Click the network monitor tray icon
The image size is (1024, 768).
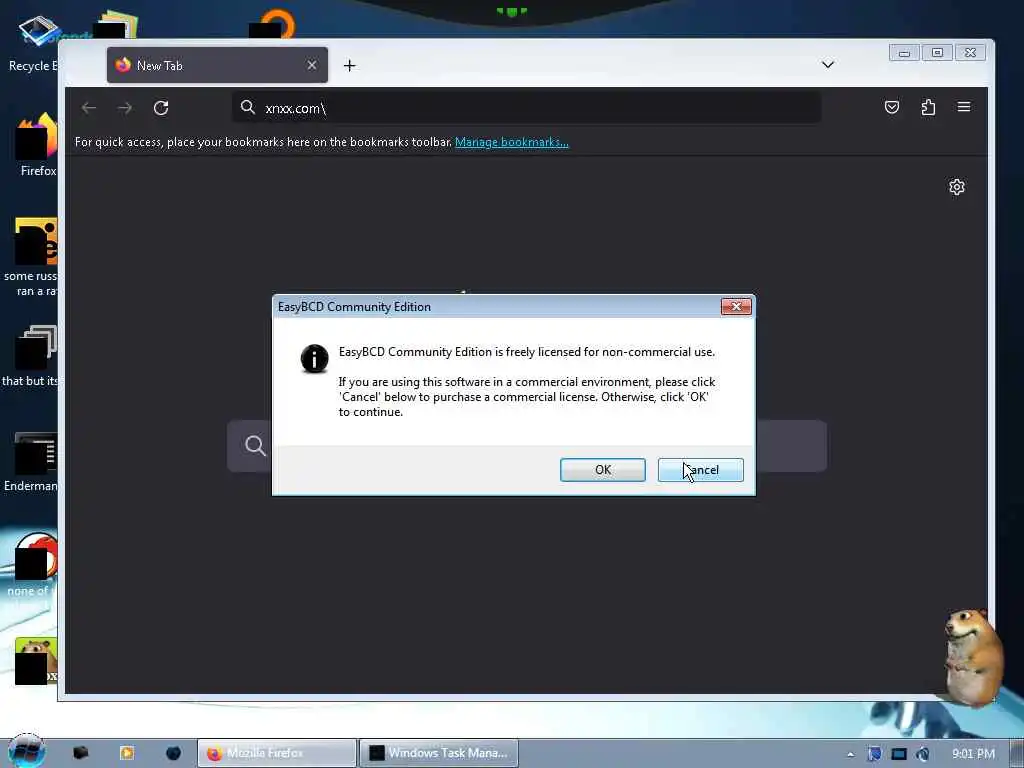click(899, 754)
